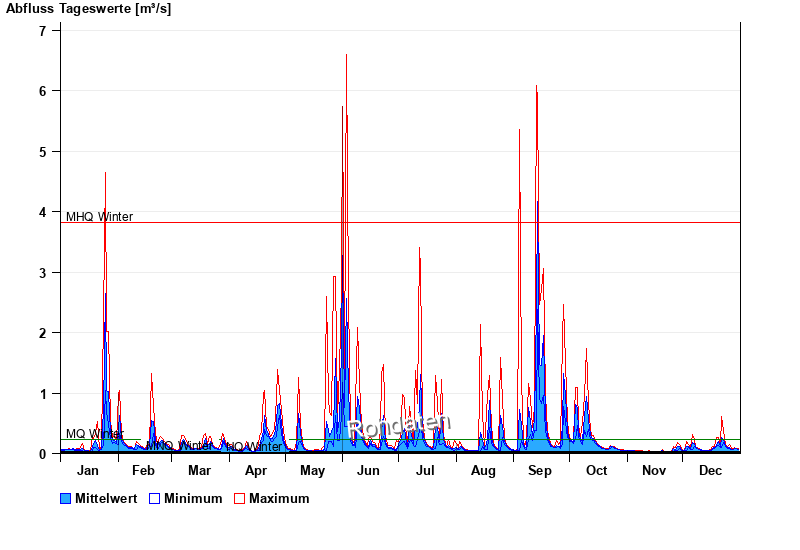The image size is (800, 550).
Task: Select the Apr month axis label
Action: click(256, 470)
